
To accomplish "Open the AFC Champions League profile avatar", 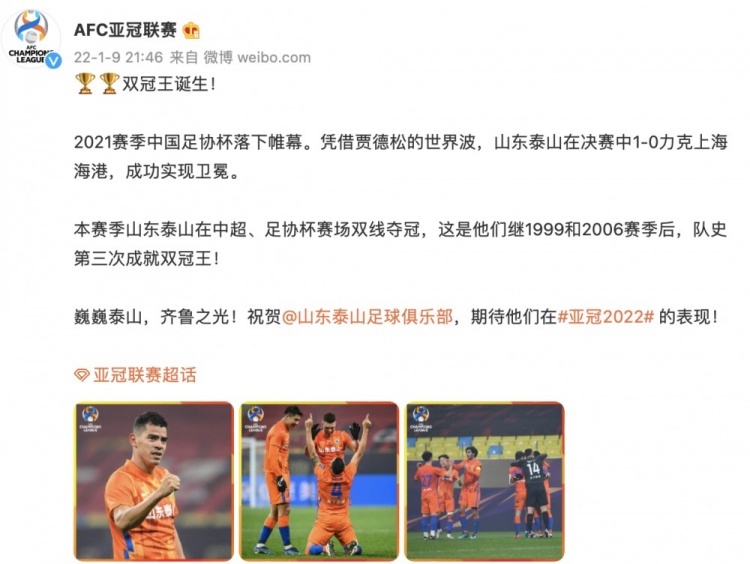I will point(32,38).
